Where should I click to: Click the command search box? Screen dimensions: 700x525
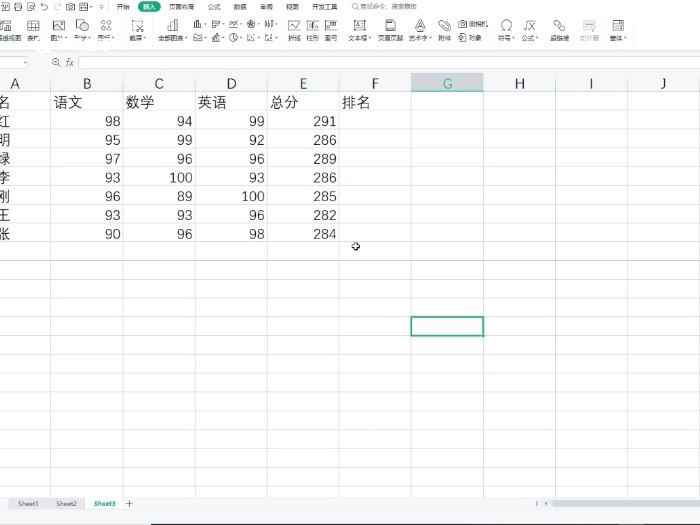384,7
